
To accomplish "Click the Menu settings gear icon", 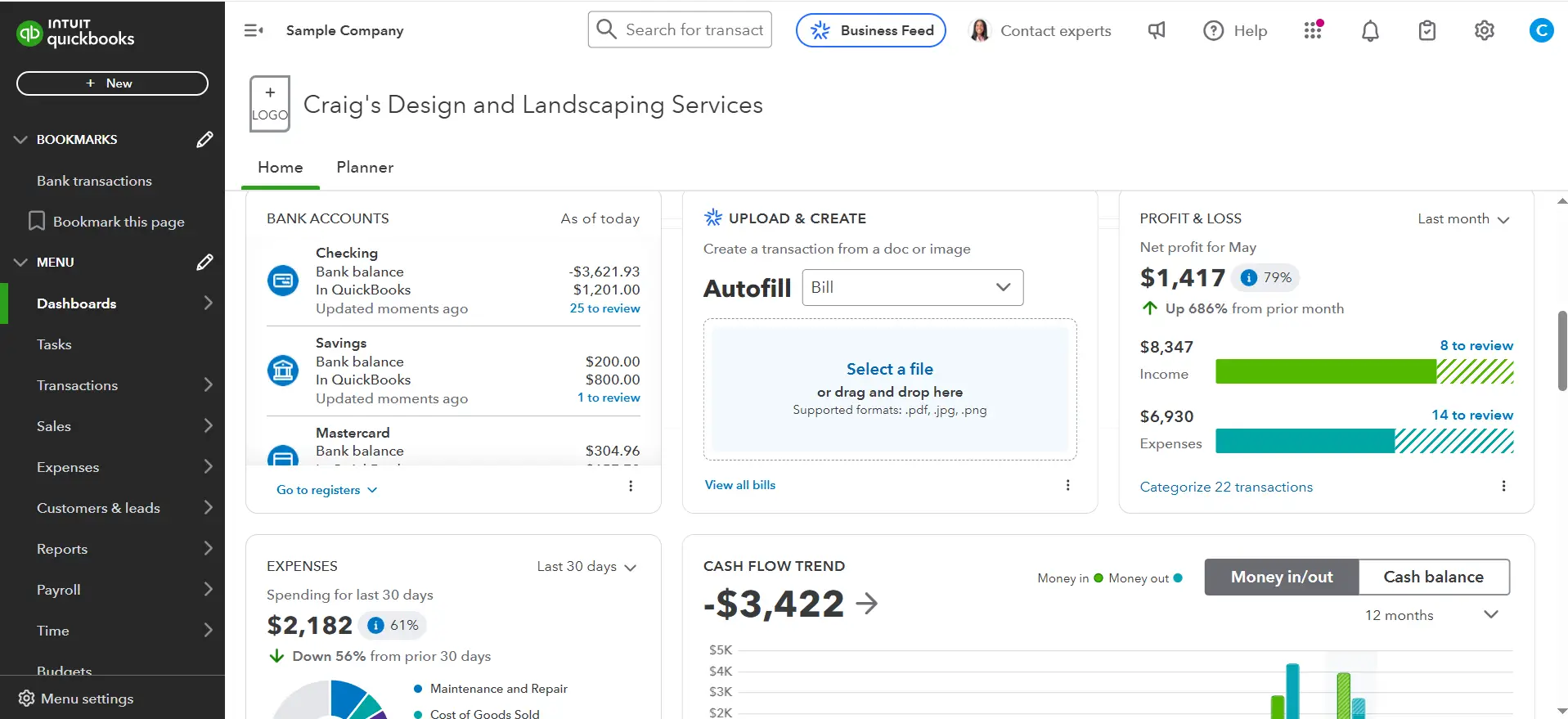I will 26,698.
